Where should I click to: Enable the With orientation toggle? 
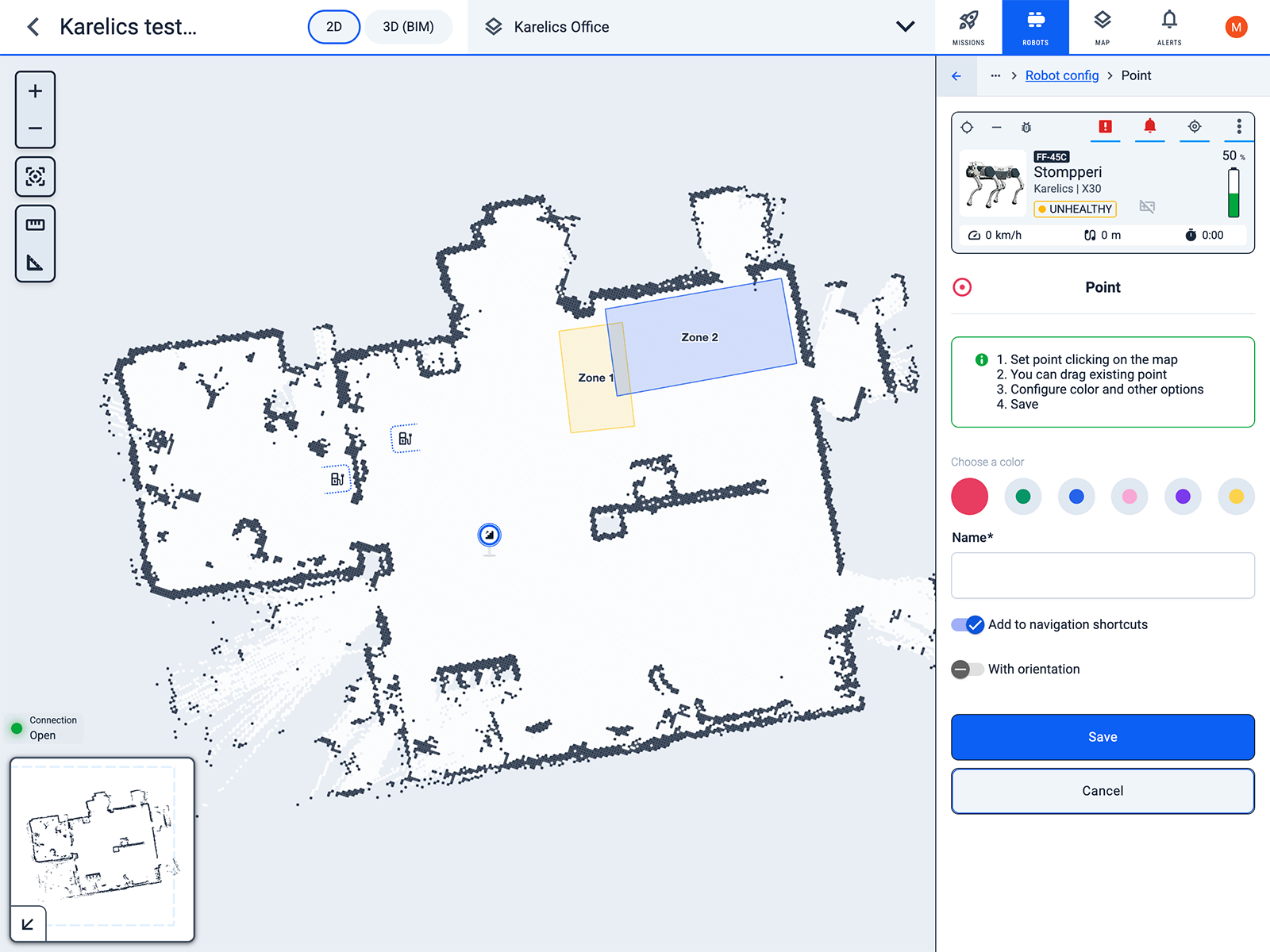tap(968, 670)
